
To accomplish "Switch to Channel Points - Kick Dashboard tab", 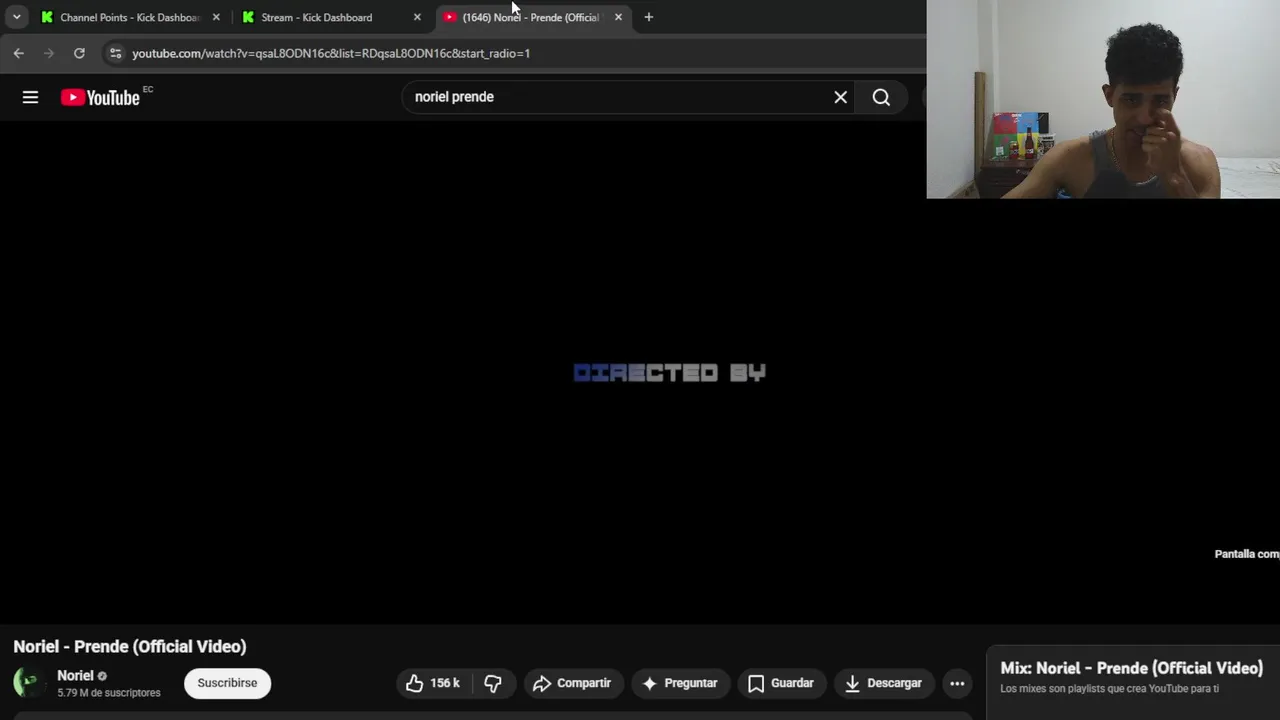I will (129, 17).
